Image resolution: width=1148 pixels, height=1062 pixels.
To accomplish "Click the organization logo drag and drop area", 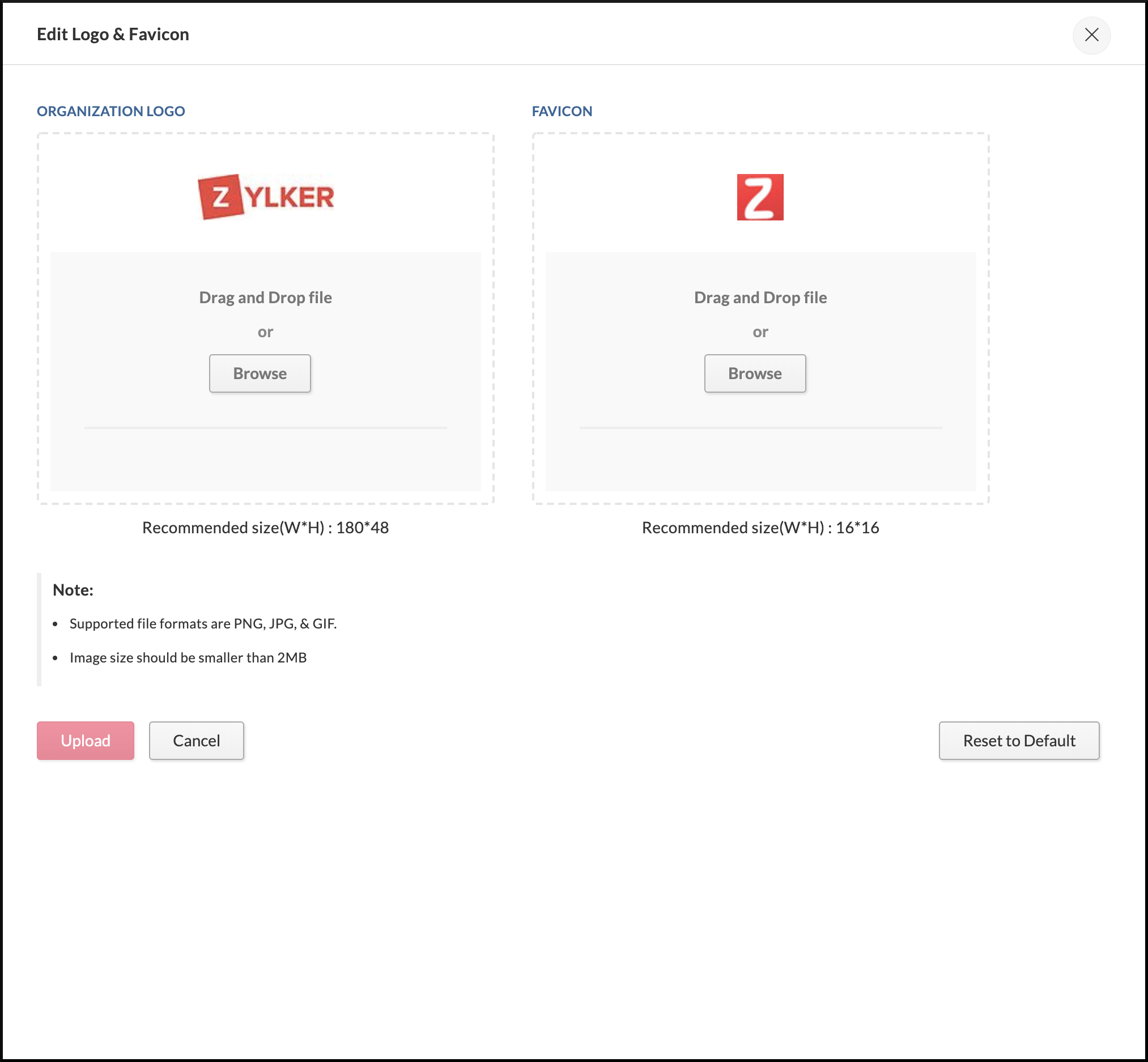I will pos(265,298).
